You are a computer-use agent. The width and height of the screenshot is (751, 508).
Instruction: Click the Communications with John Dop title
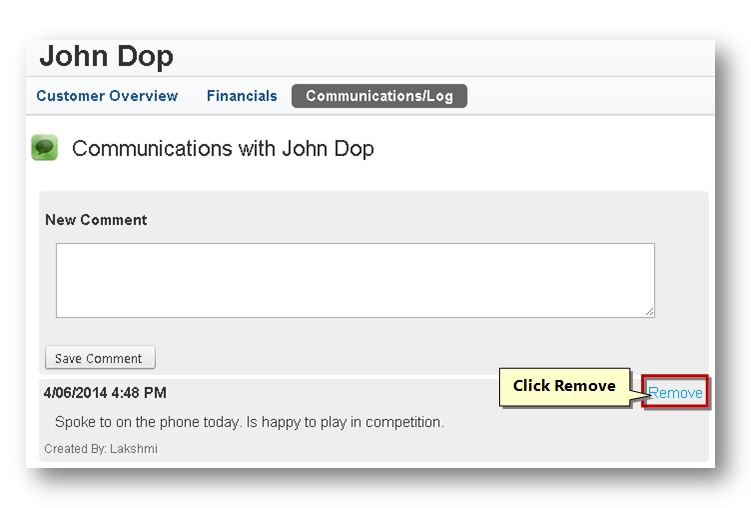[223, 148]
